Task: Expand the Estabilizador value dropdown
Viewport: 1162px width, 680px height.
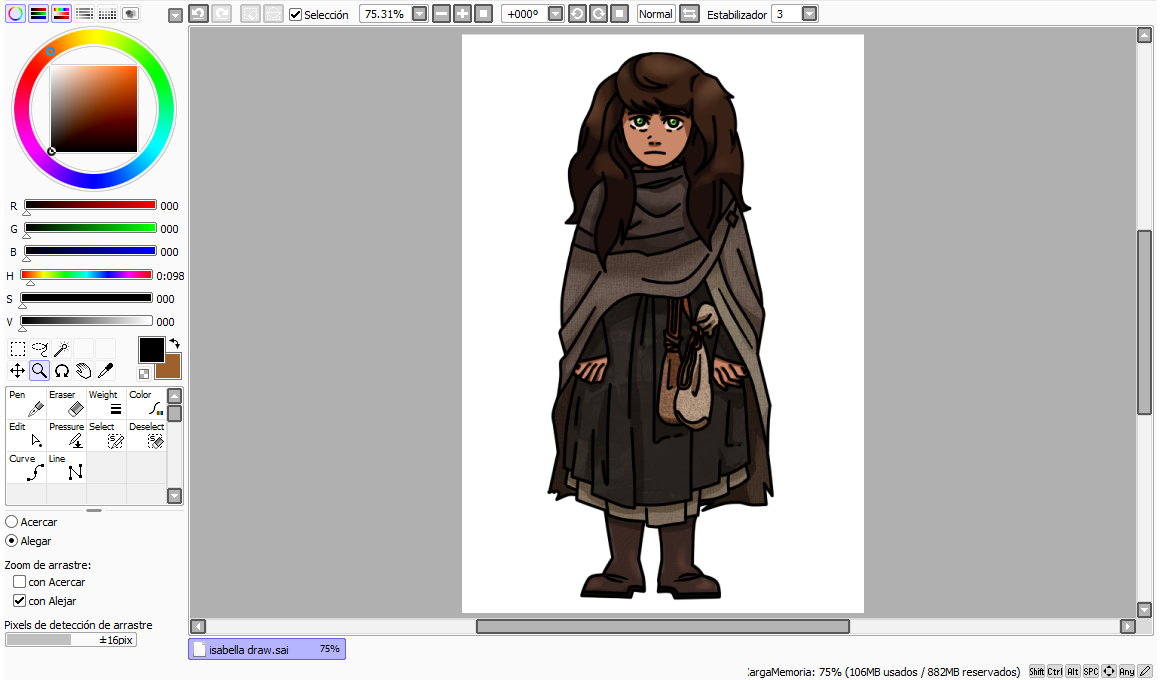Action: 809,14
